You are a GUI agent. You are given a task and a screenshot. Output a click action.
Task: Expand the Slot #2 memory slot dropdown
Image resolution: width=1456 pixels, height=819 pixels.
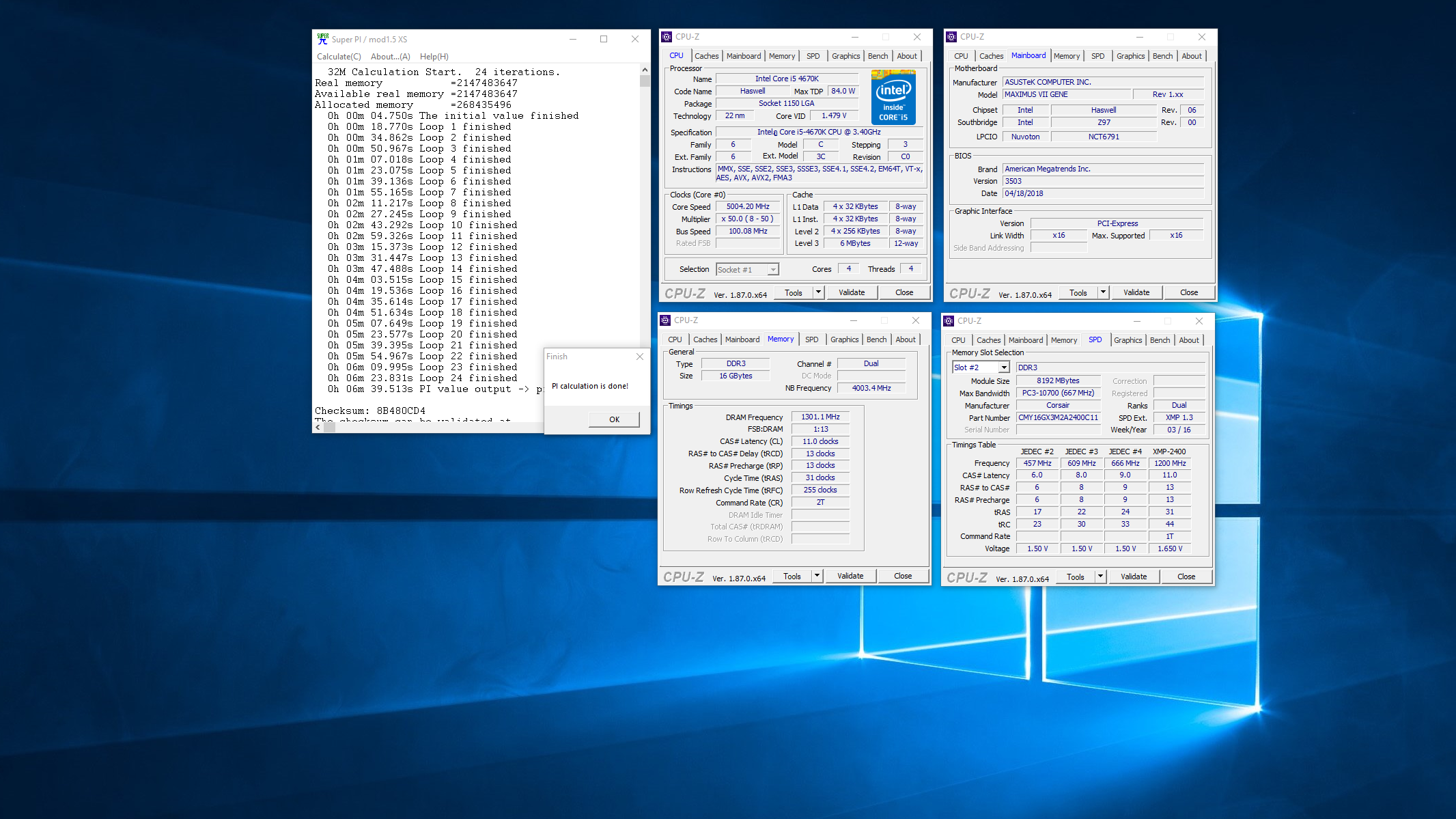coord(1003,367)
